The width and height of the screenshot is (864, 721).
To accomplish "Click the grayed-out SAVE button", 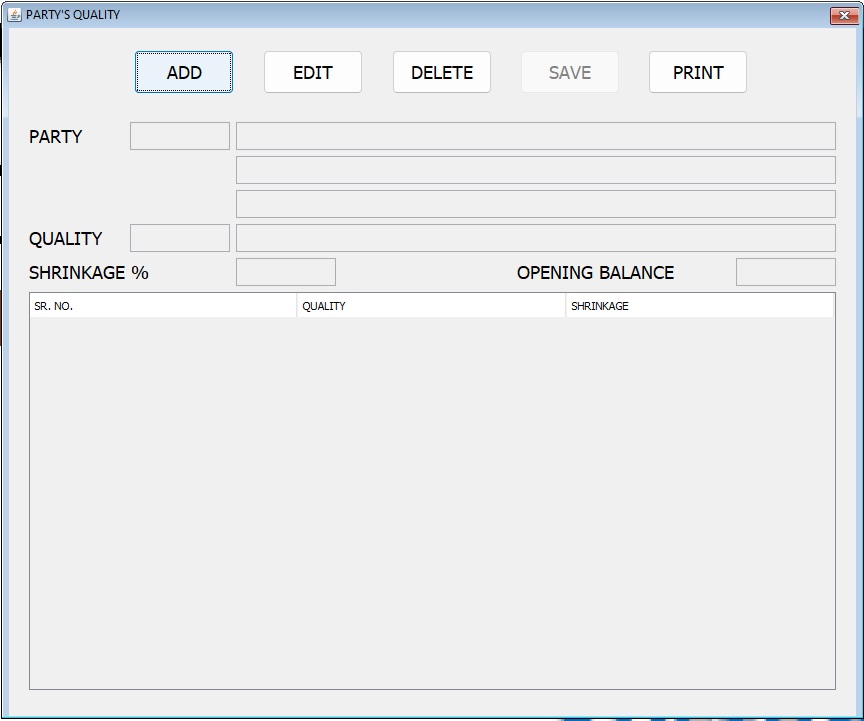I will pyautogui.click(x=569, y=73).
